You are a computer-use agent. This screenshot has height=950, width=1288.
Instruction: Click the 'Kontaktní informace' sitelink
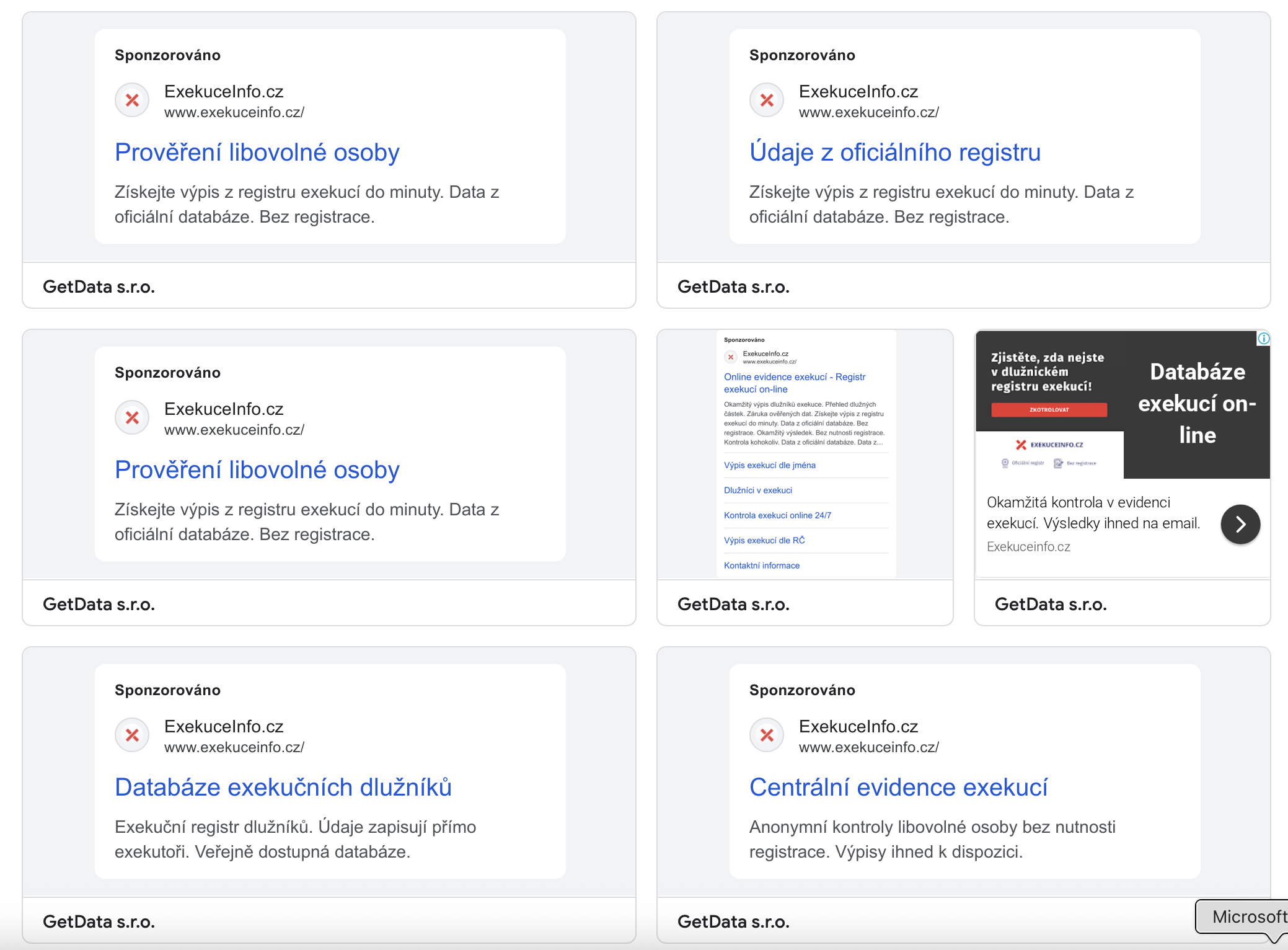[762, 566]
